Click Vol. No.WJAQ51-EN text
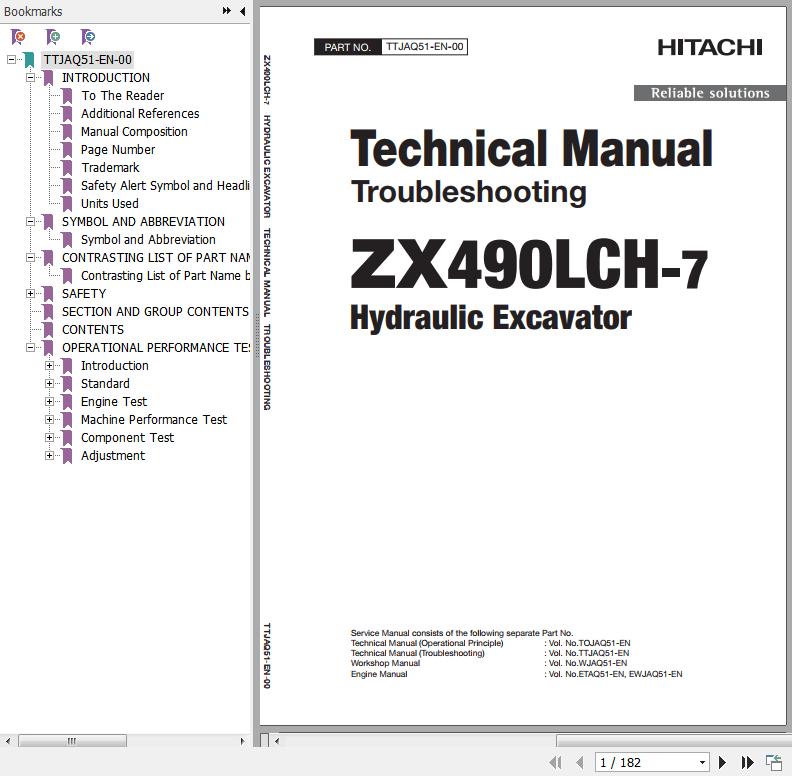 [587, 663]
